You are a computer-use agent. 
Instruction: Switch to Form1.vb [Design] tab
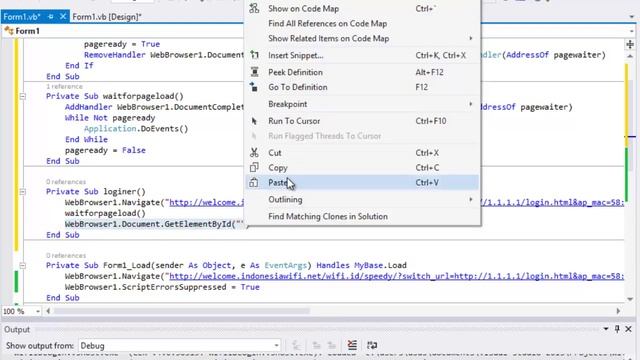(x=107, y=17)
